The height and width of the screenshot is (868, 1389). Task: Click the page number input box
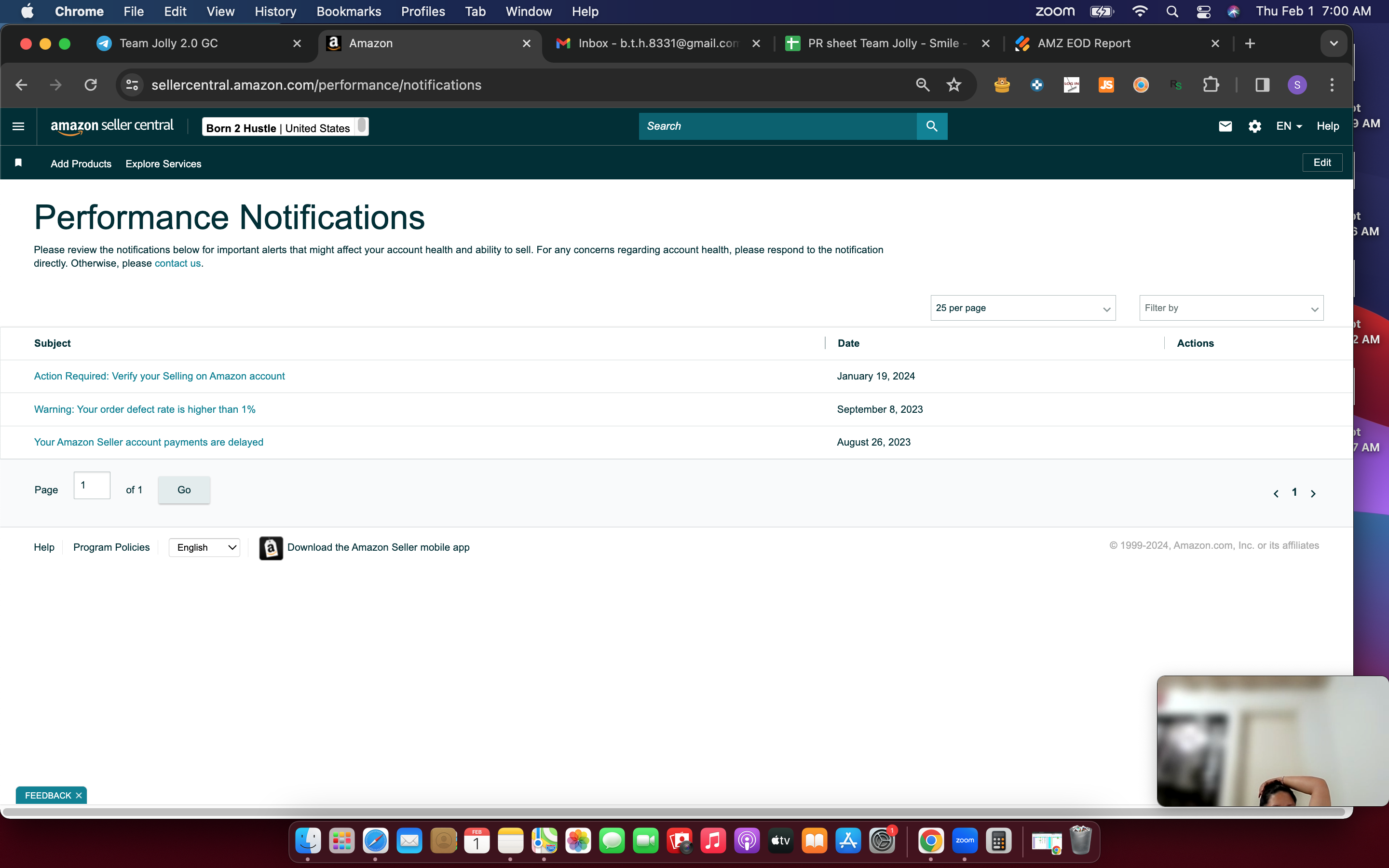tap(92, 486)
